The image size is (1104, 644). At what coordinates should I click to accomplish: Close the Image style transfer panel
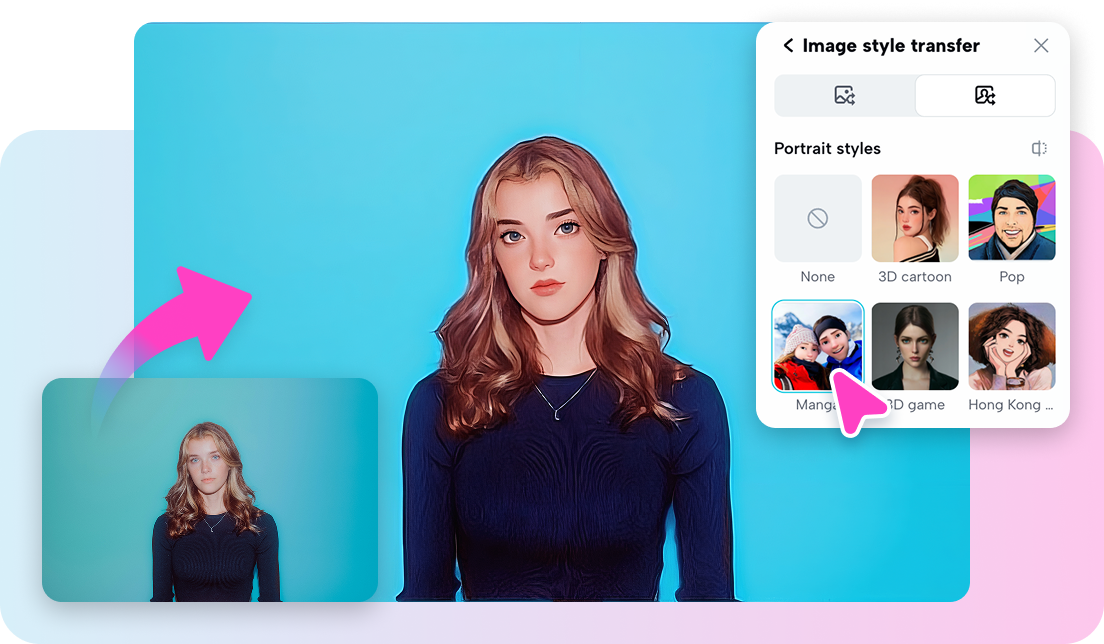point(1041,46)
